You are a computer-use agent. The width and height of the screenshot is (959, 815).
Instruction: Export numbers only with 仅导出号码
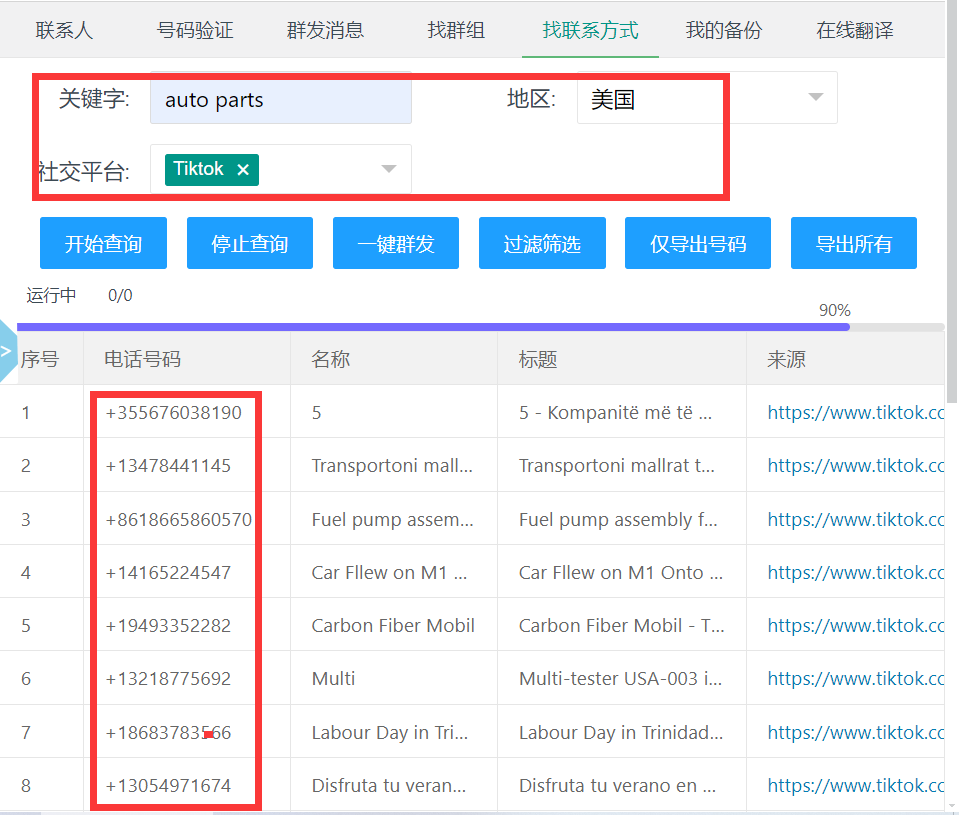point(697,244)
